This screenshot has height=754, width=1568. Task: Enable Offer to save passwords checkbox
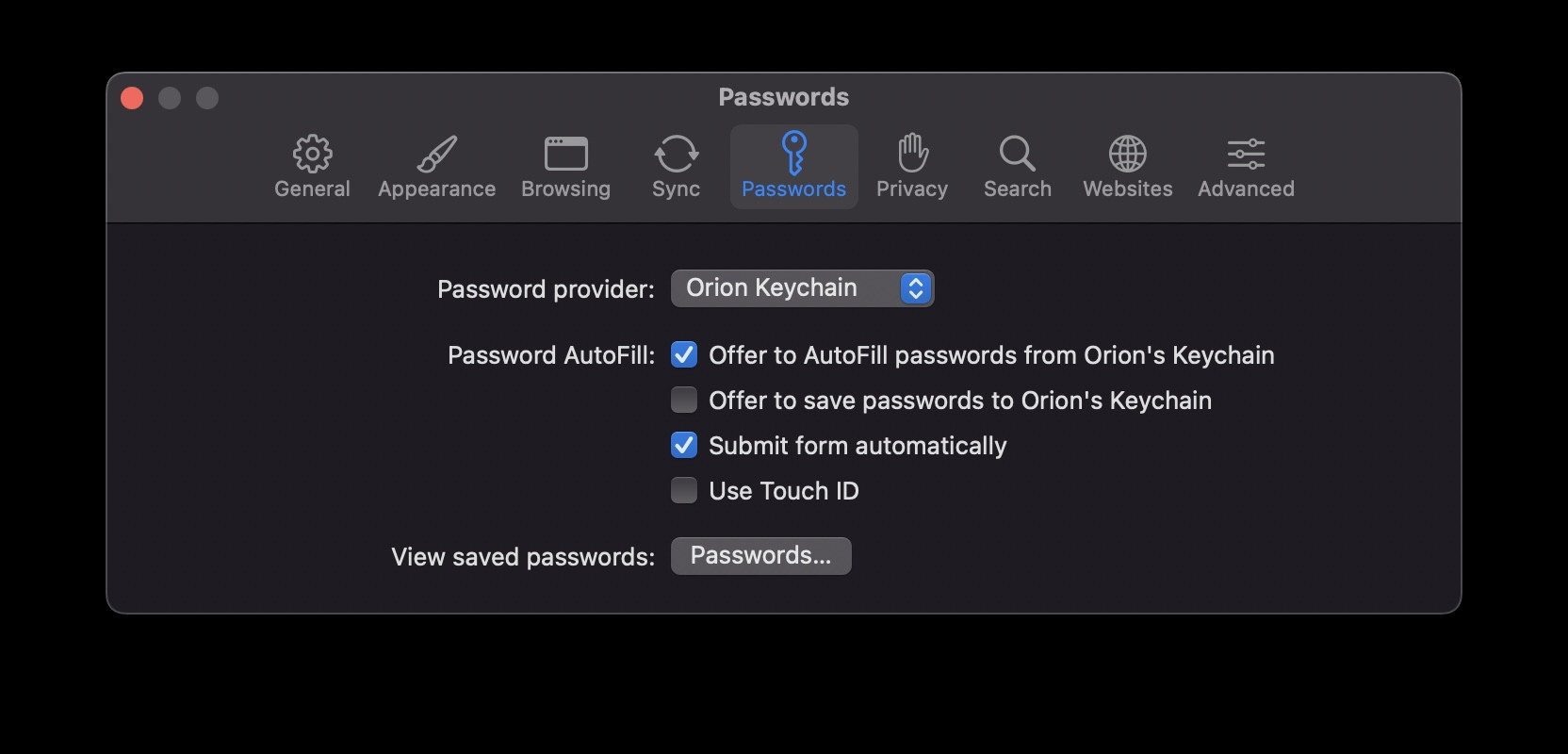pyautogui.click(x=684, y=401)
